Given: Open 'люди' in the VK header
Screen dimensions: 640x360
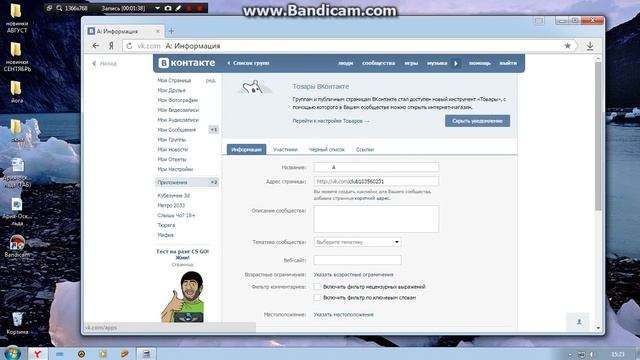Looking at the screenshot, I should coord(345,63).
